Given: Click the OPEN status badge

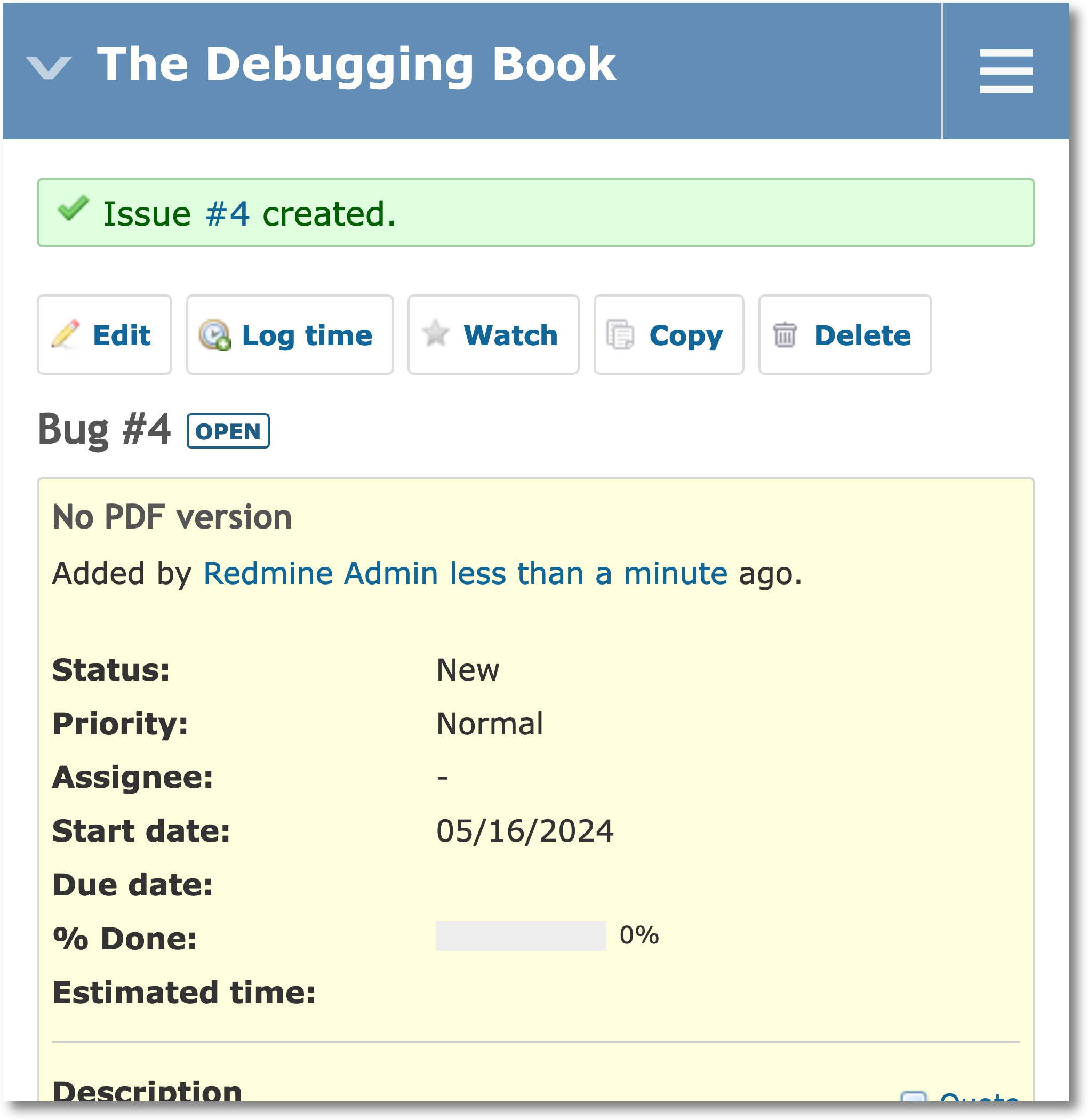Looking at the screenshot, I should point(228,431).
